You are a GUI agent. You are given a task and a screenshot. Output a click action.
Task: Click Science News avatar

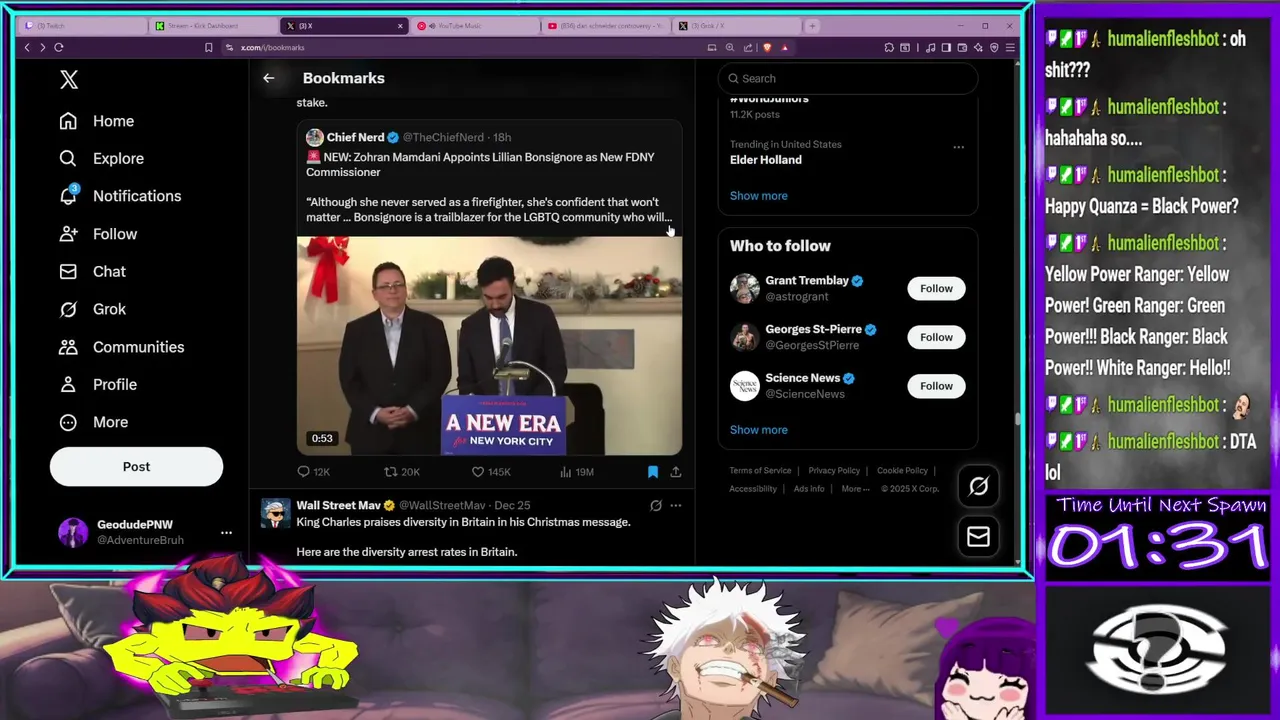click(x=745, y=386)
